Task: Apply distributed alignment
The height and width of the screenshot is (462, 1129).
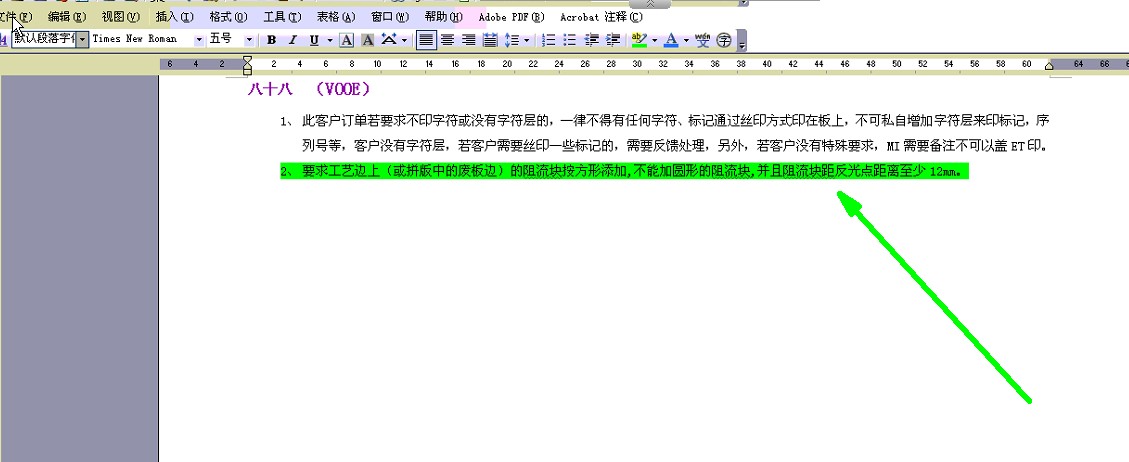Action: point(490,40)
